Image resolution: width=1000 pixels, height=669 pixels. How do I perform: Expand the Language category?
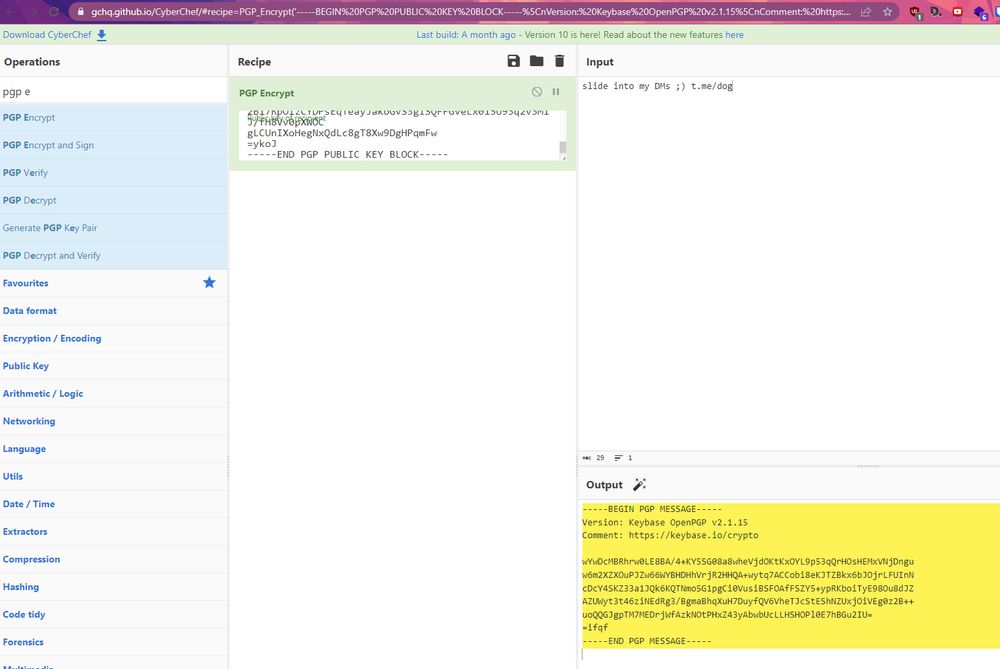pyautogui.click(x=114, y=449)
